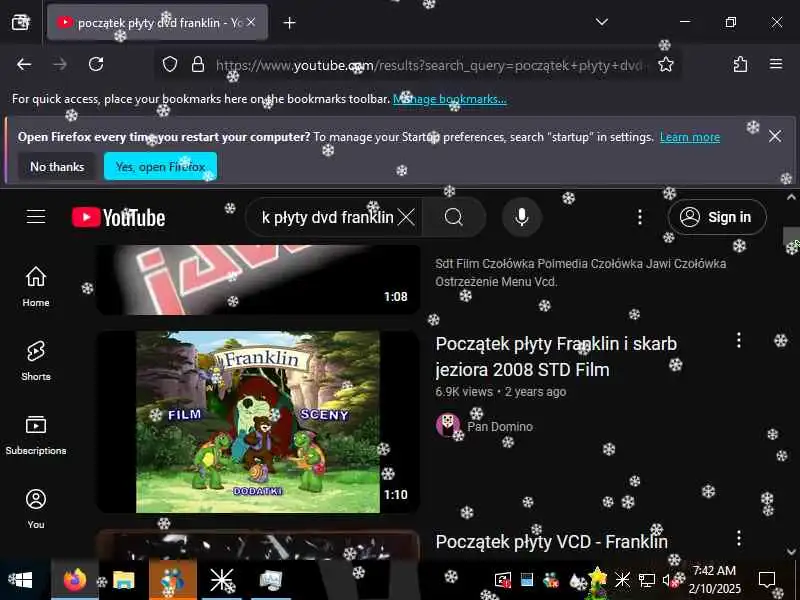
Task: Show site security lock information
Action: (x=198, y=65)
